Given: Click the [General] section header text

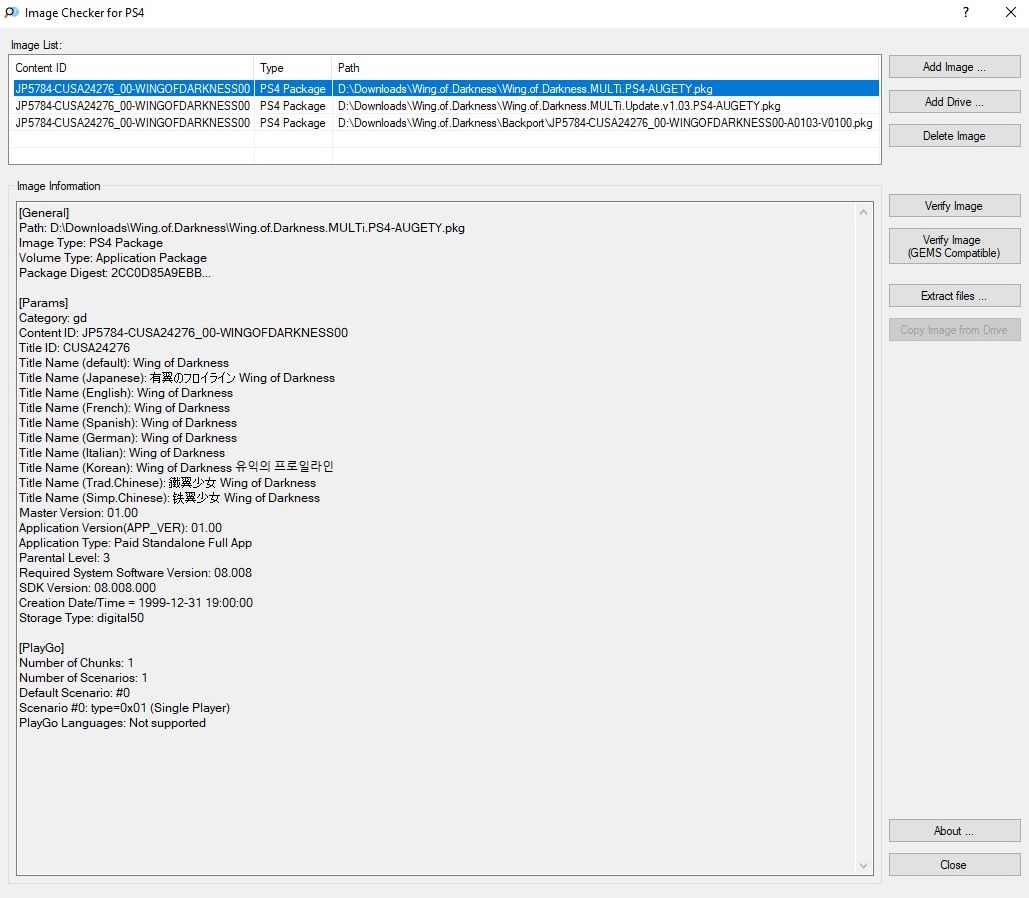Looking at the screenshot, I should click(44, 213).
